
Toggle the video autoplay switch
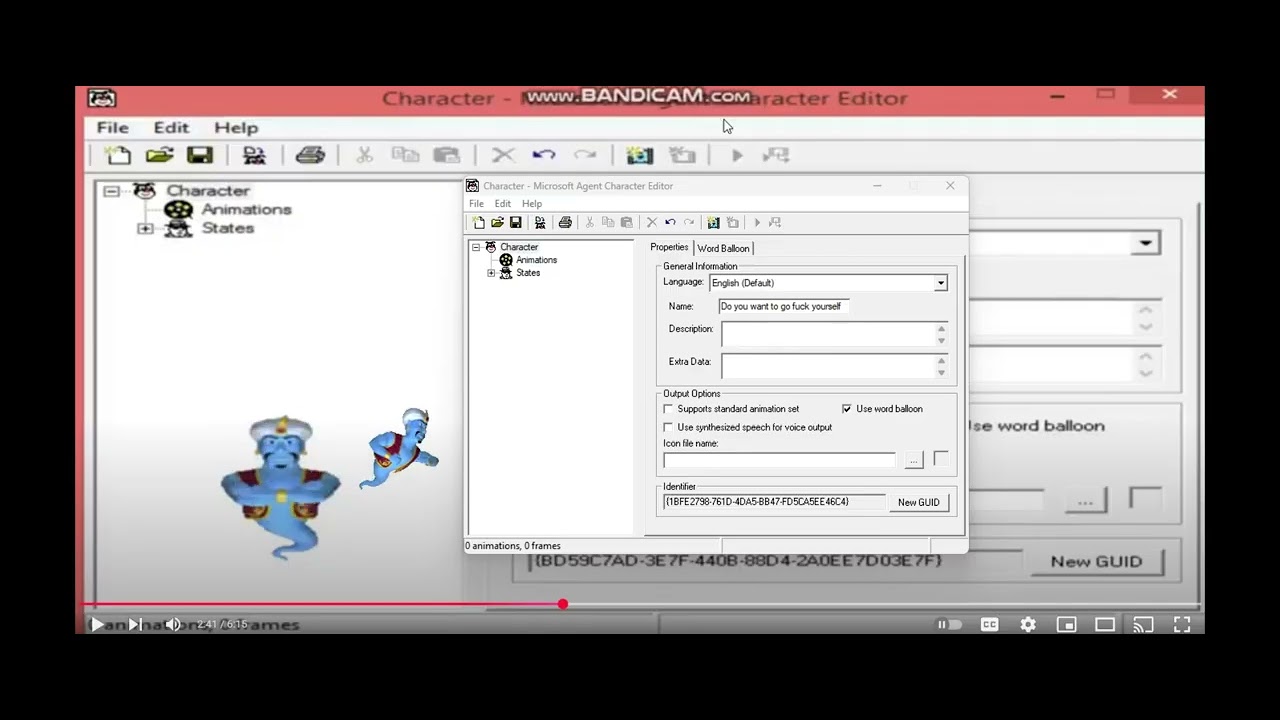click(x=949, y=625)
